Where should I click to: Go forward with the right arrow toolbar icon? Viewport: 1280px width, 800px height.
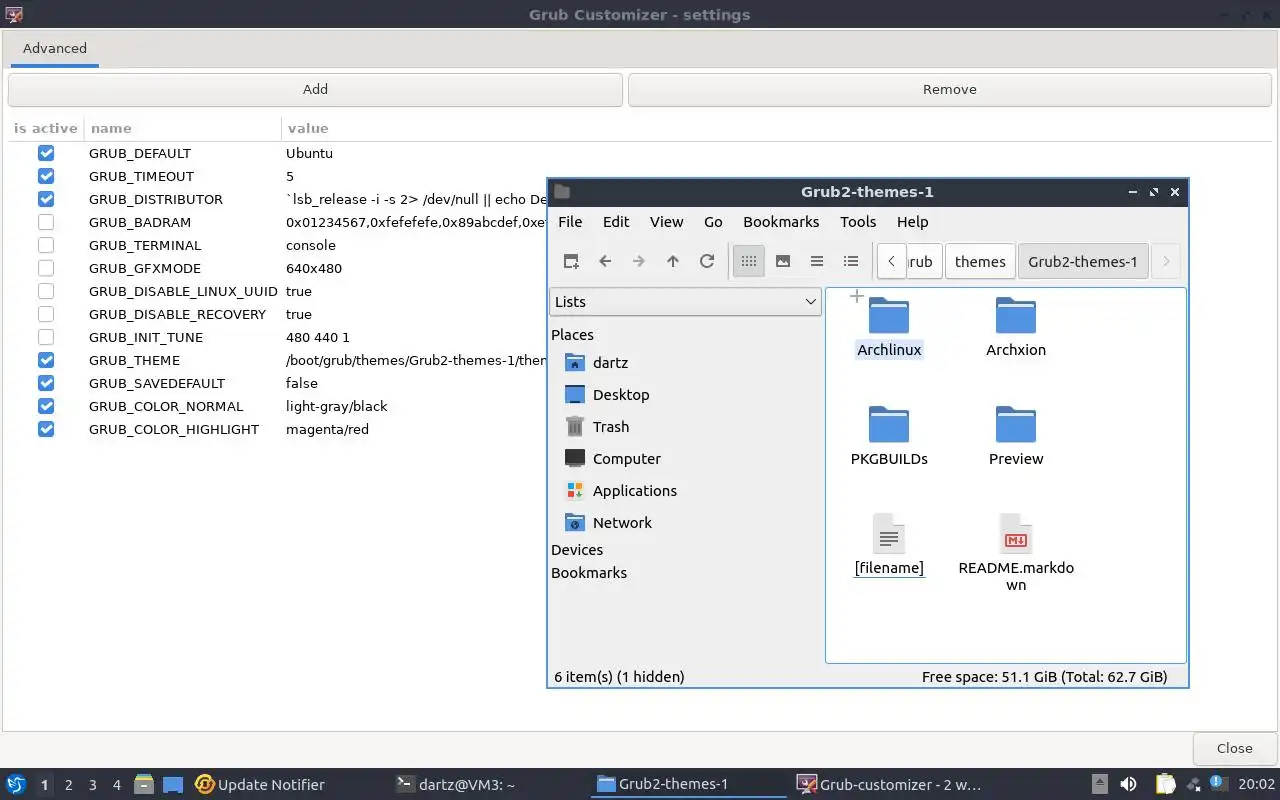[639, 261]
